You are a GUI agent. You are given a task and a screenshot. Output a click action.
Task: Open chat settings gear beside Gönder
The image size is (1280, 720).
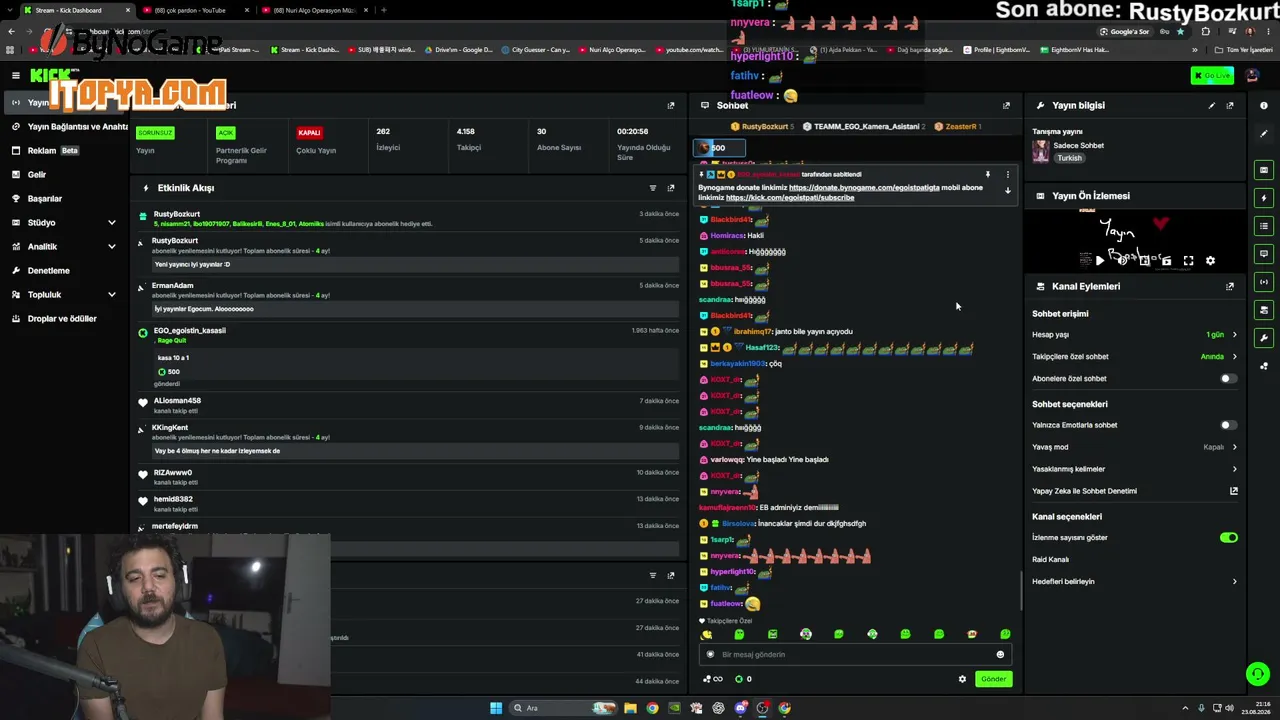coord(962,679)
